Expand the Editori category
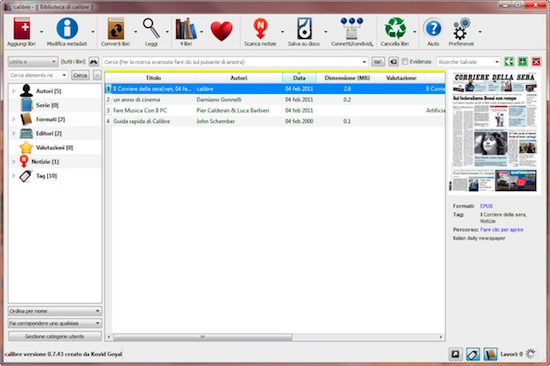The height and width of the screenshot is (366, 550). pyautogui.click(x=14, y=133)
